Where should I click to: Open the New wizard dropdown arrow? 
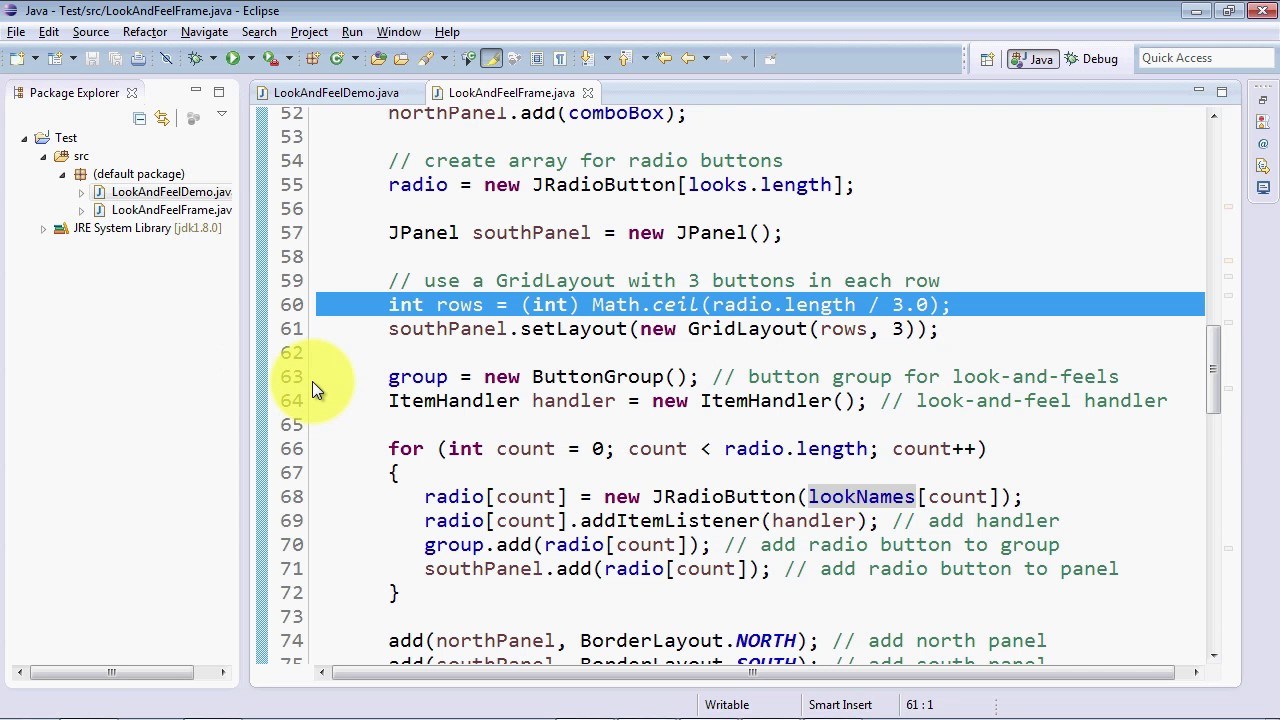click(35, 58)
